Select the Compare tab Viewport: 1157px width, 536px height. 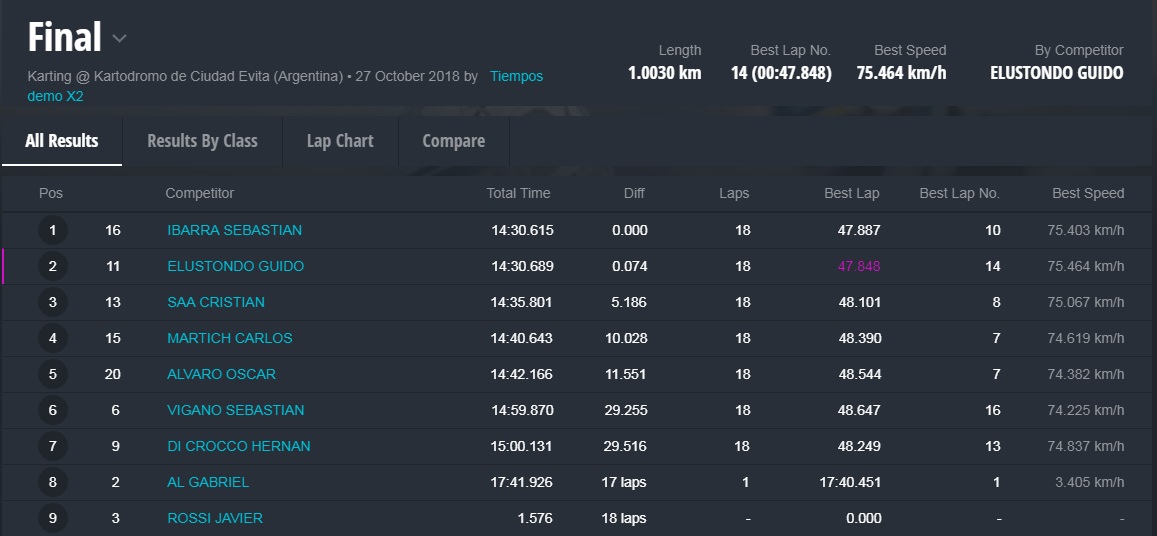pyautogui.click(x=453, y=141)
